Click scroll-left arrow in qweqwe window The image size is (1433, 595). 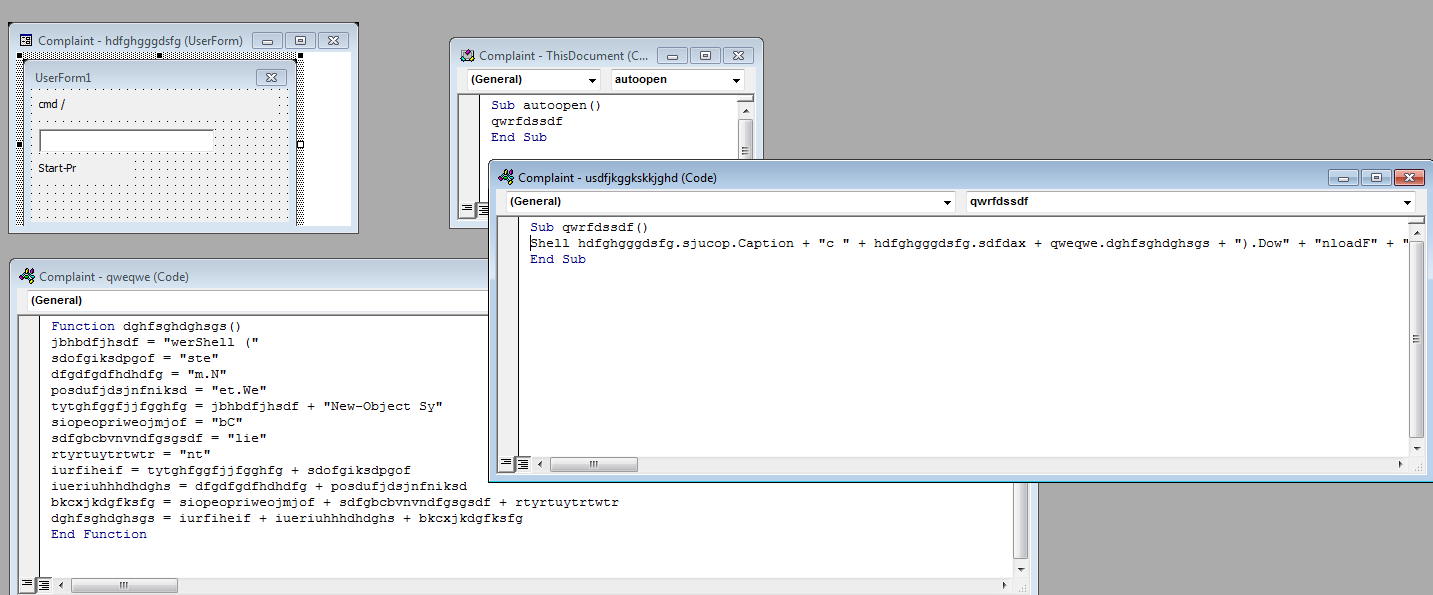pos(62,585)
